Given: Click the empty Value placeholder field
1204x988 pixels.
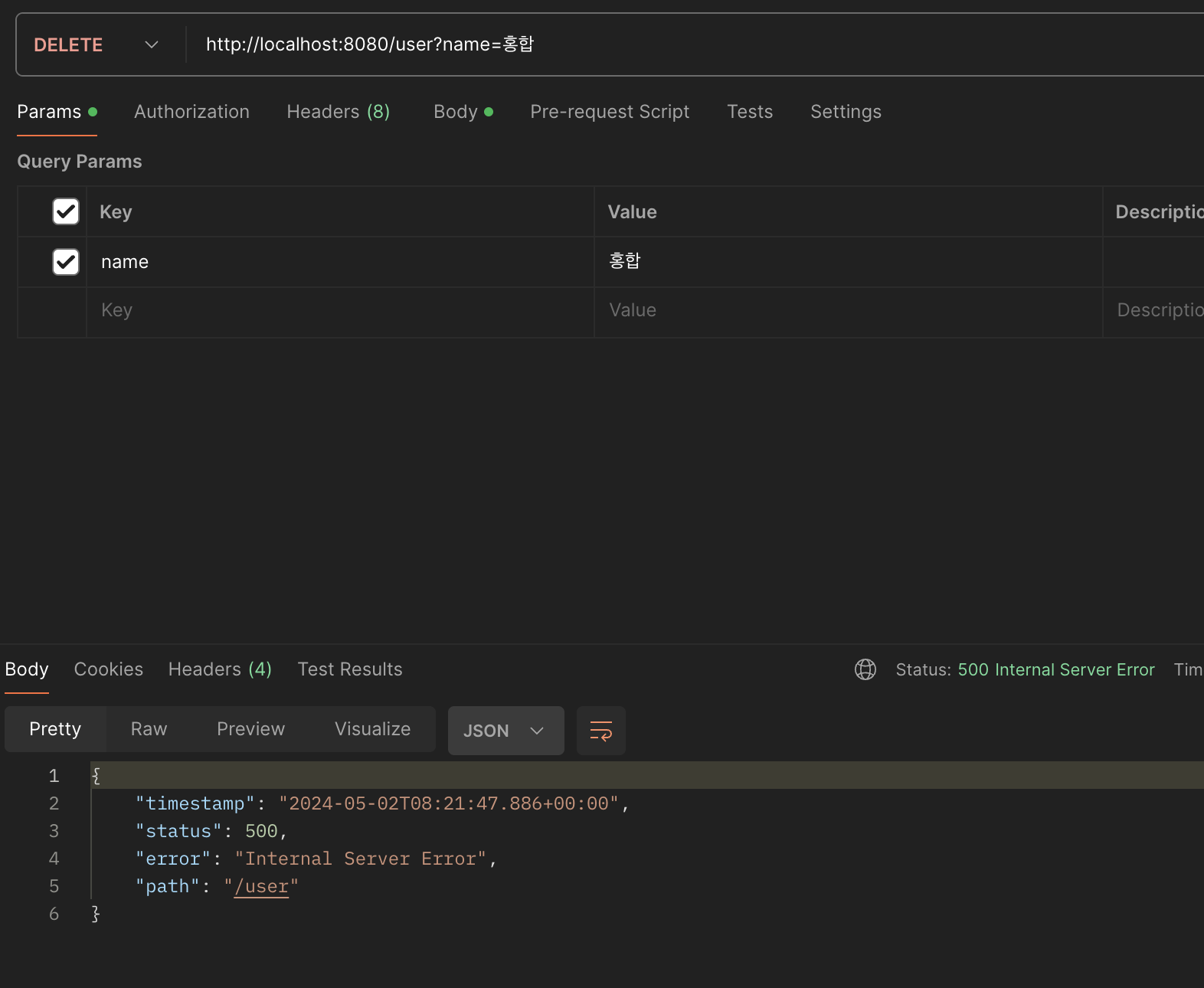Looking at the screenshot, I should [848, 310].
